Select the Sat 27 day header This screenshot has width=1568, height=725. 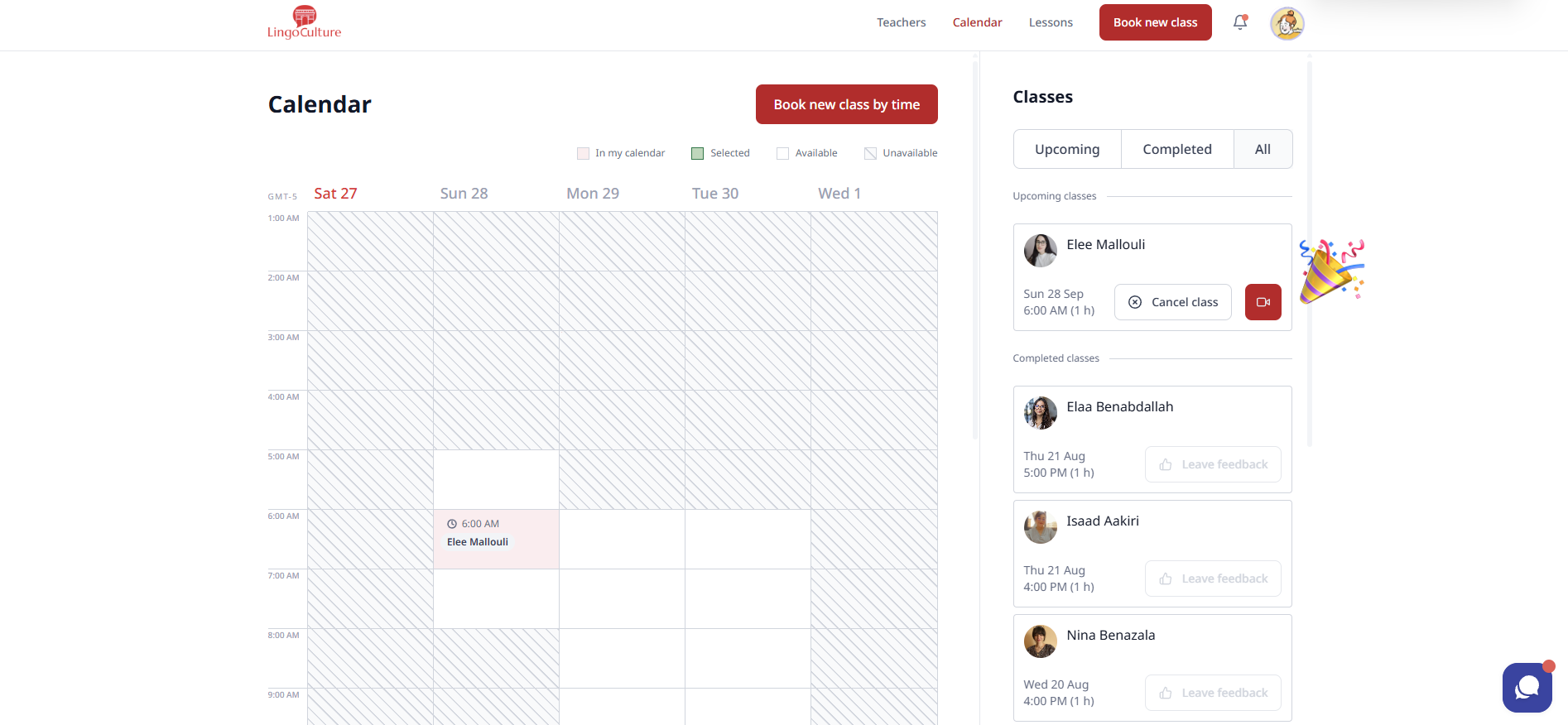[x=335, y=194]
